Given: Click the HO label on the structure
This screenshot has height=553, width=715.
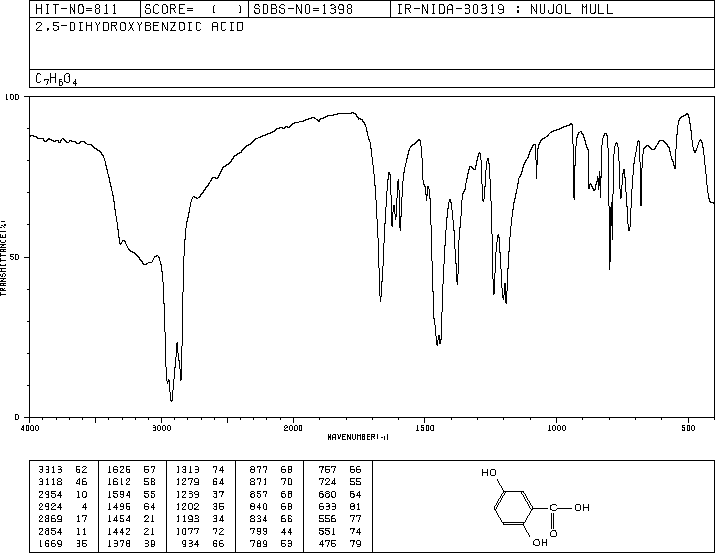Looking at the screenshot, I should (489, 473).
